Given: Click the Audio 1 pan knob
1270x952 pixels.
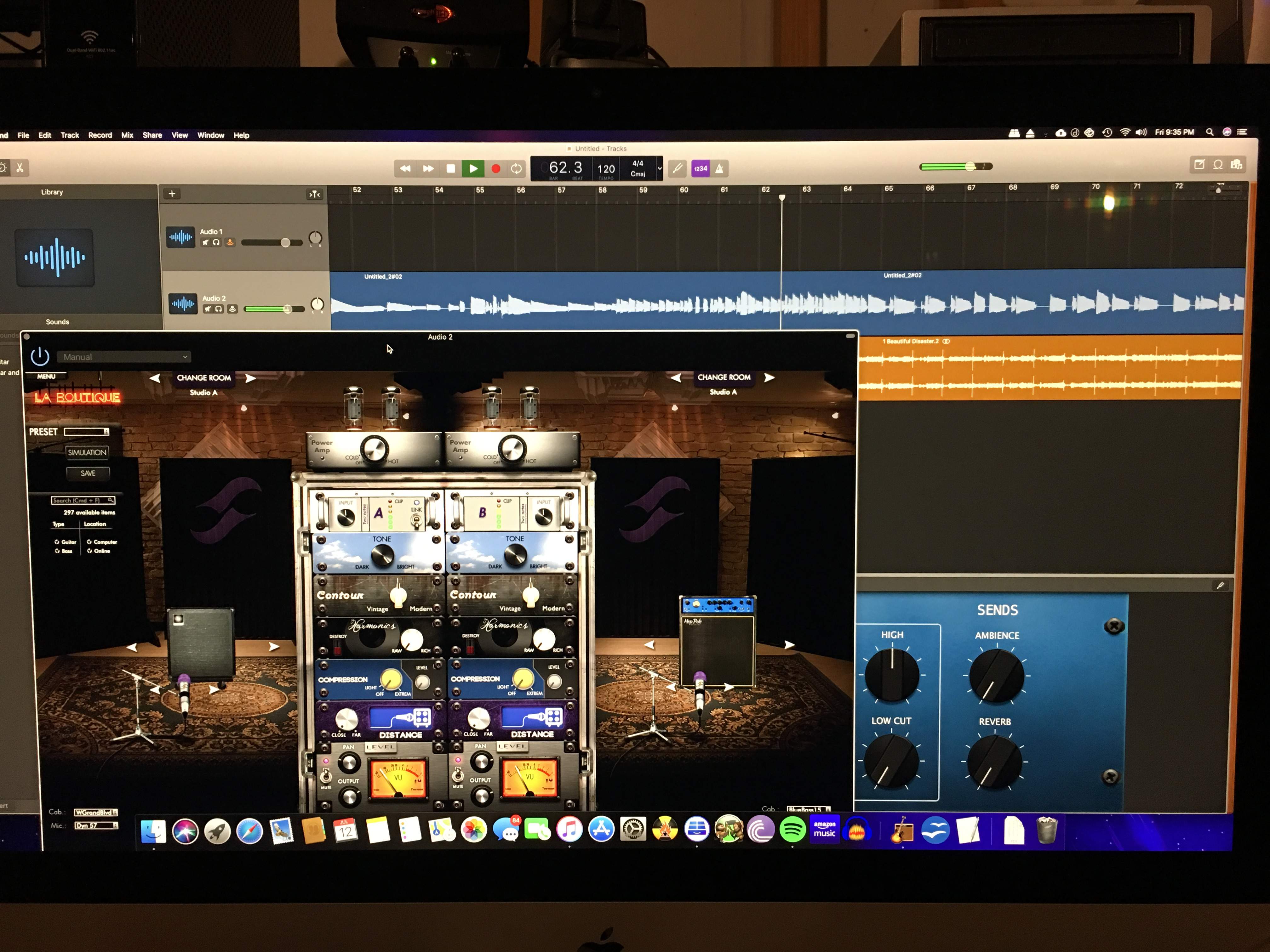Looking at the screenshot, I should pyautogui.click(x=315, y=238).
